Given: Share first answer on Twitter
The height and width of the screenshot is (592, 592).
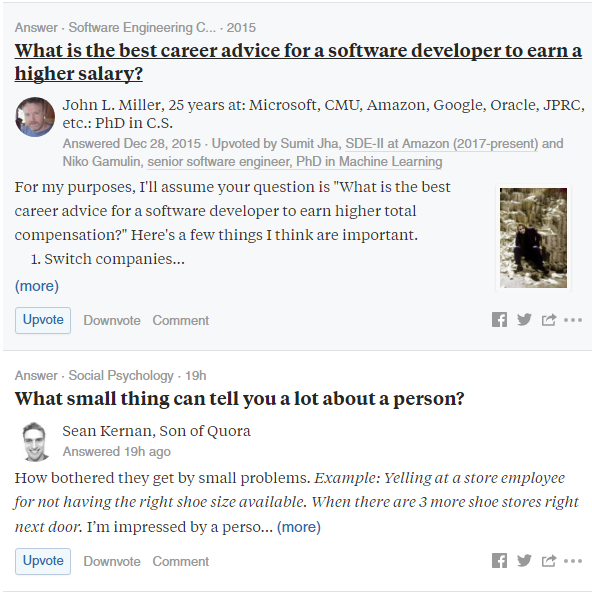Looking at the screenshot, I should pos(524,320).
